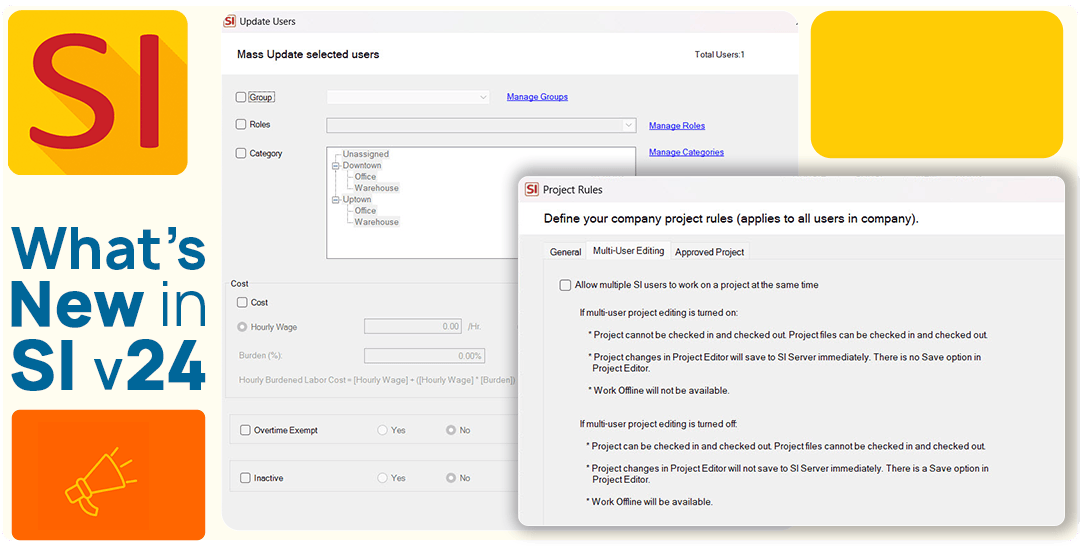Viewport: 1080px width, 546px height.
Task: Click the SI icon in Update Users title bar
Action: 229,21
